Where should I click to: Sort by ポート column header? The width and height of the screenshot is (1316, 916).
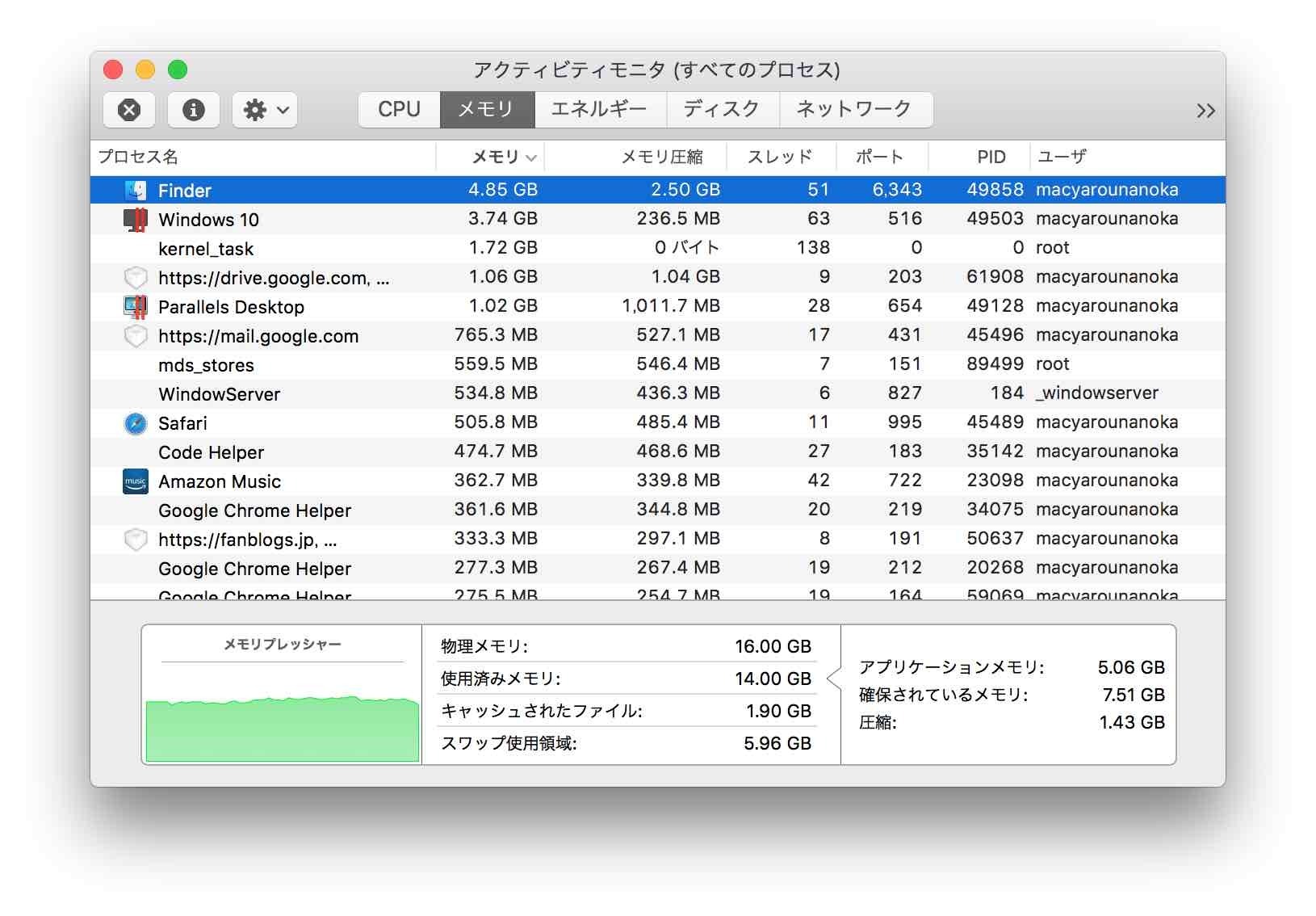[x=882, y=157]
